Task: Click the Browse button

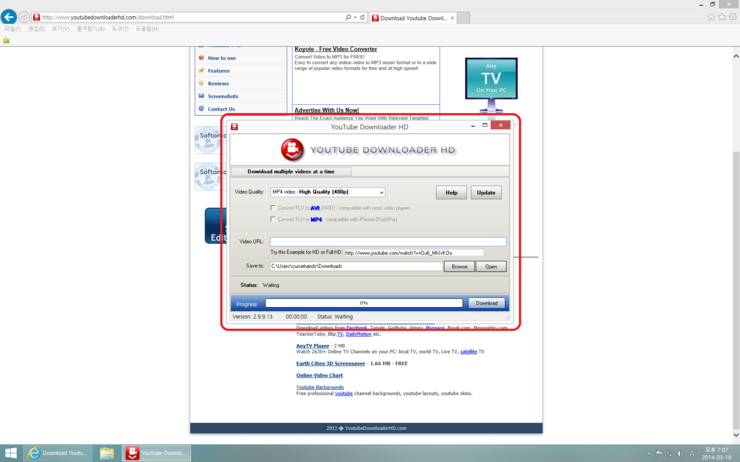Action: coord(459,267)
